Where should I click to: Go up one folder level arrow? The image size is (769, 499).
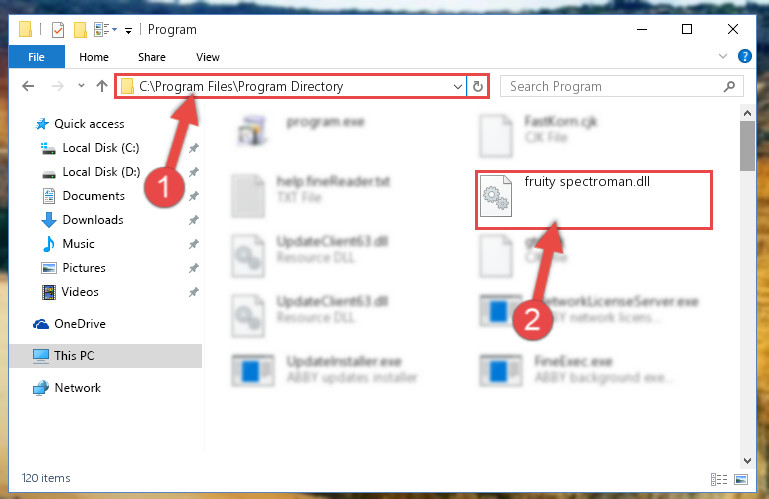click(x=102, y=86)
